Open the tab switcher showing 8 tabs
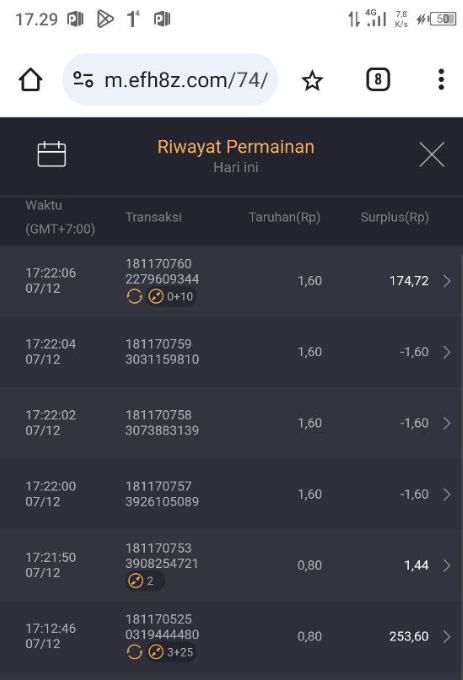The height and width of the screenshot is (680, 463). point(378,80)
